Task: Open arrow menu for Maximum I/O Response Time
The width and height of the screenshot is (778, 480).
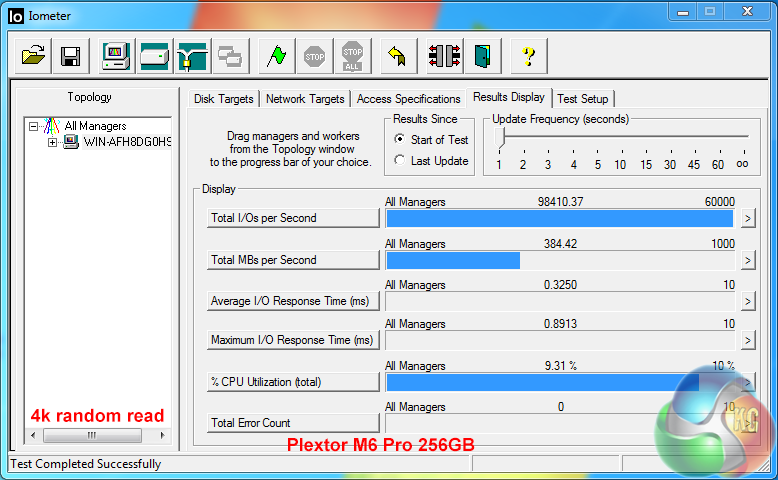Action: 748,341
